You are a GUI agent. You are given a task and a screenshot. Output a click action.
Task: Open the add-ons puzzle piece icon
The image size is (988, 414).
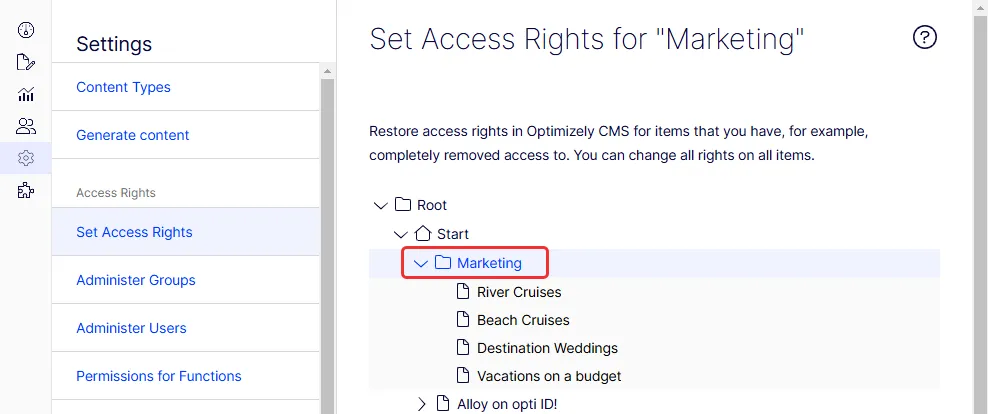point(25,190)
